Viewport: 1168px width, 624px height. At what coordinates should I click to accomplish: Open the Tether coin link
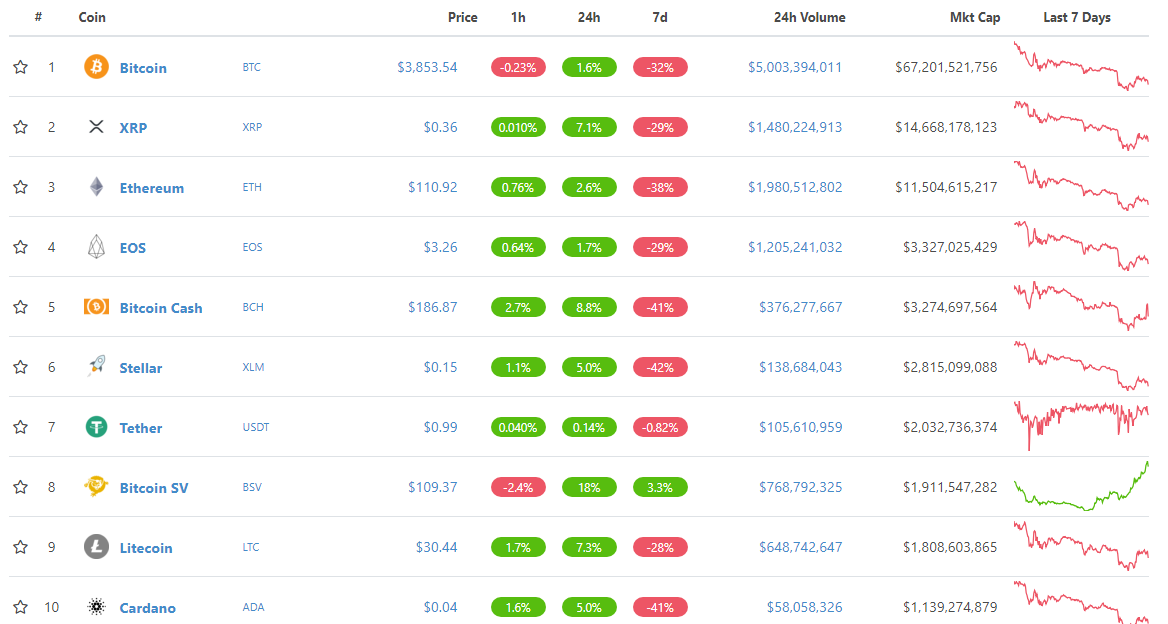tap(141, 427)
